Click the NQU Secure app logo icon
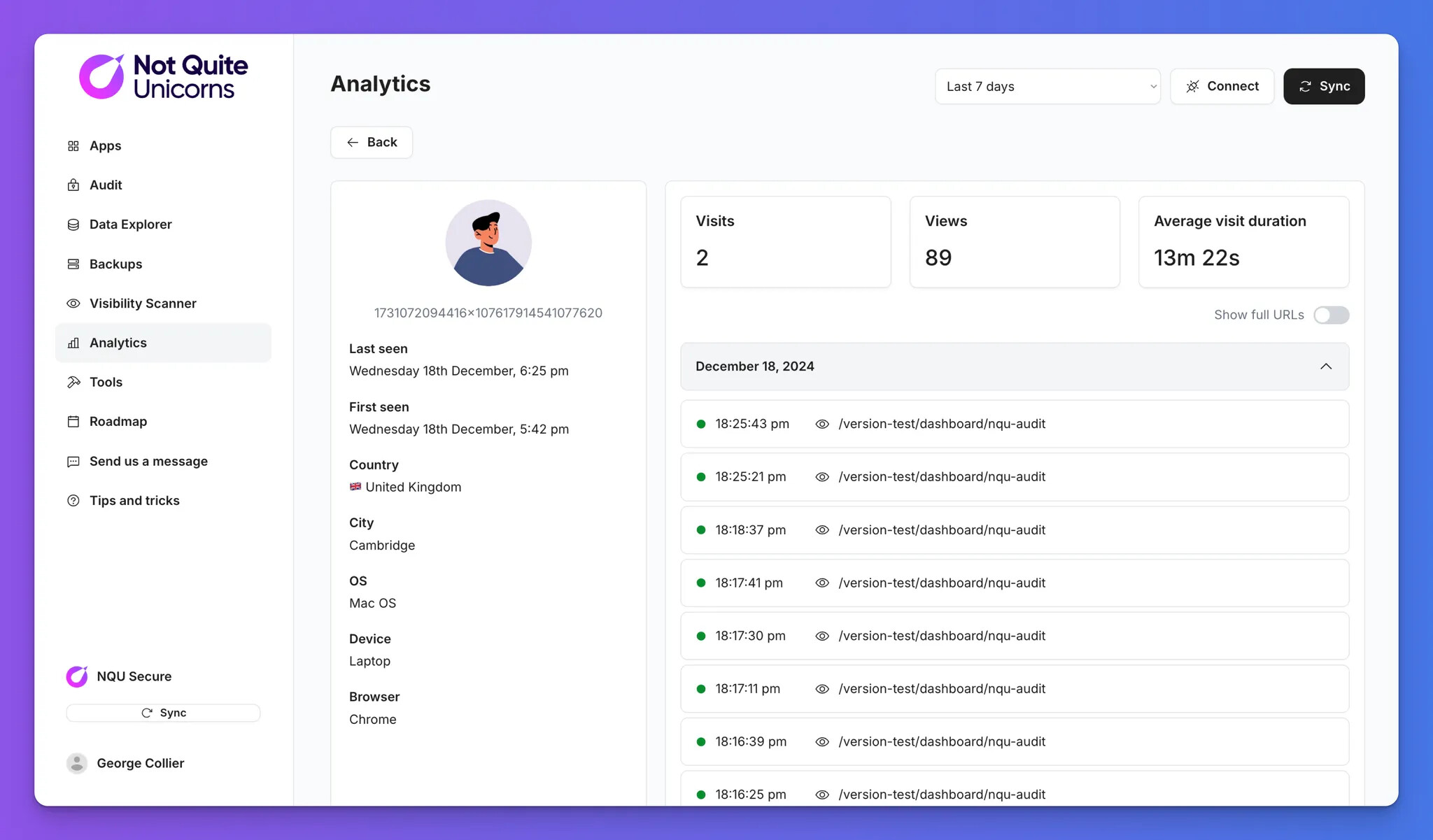The height and width of the screenshot is (840, 1433). pyautogui.click(x=77, y=676)
